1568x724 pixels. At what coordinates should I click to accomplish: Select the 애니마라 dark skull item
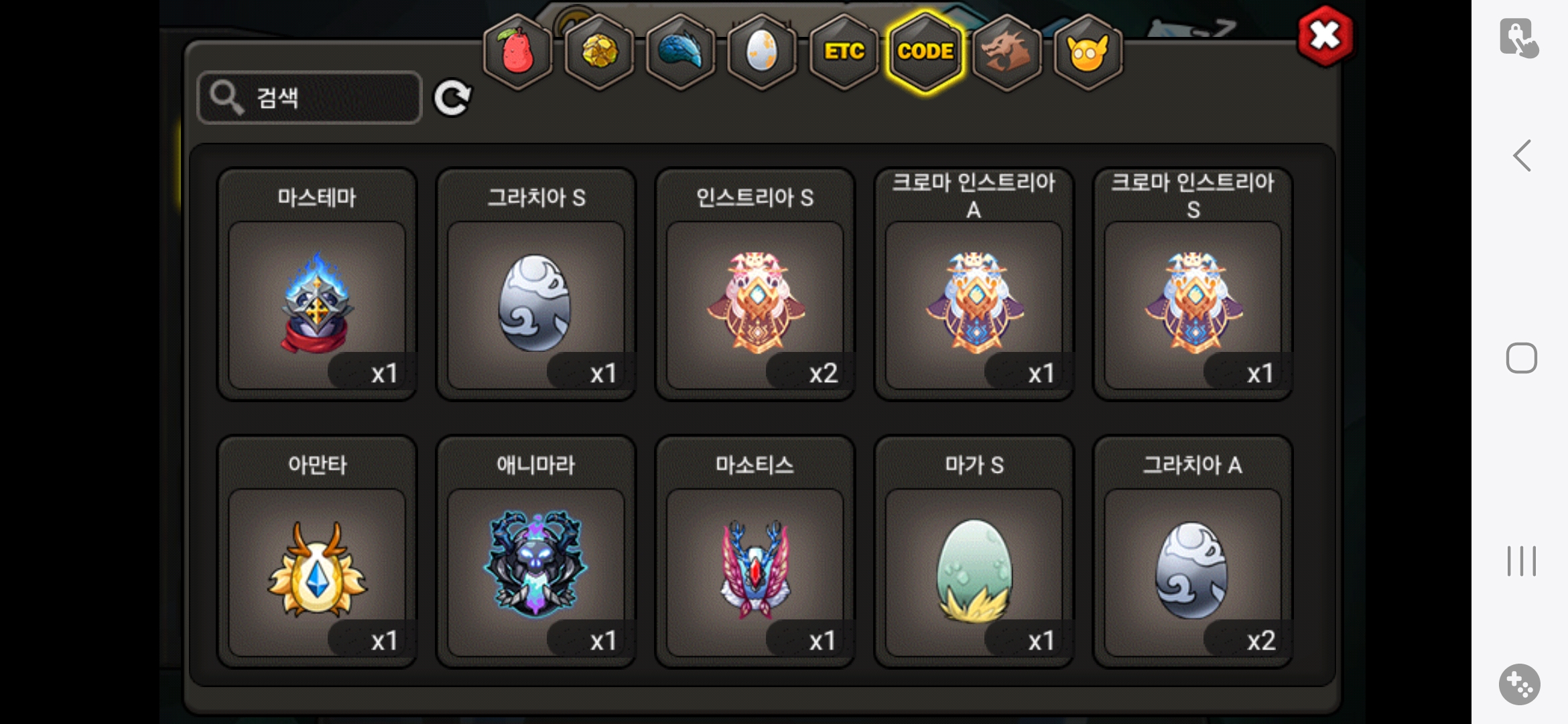[536, 552]
